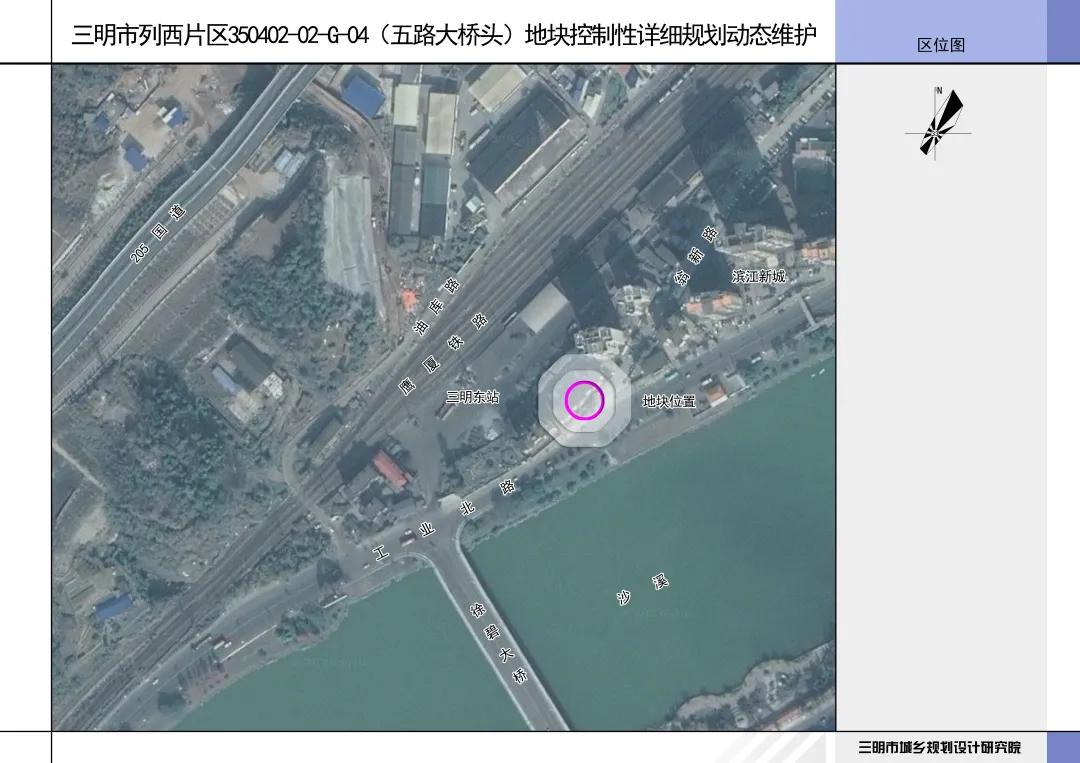Image resolution: width=1080 pixels, height=763 pixels.
Task: Click the satellite map image
Action: 444,397
